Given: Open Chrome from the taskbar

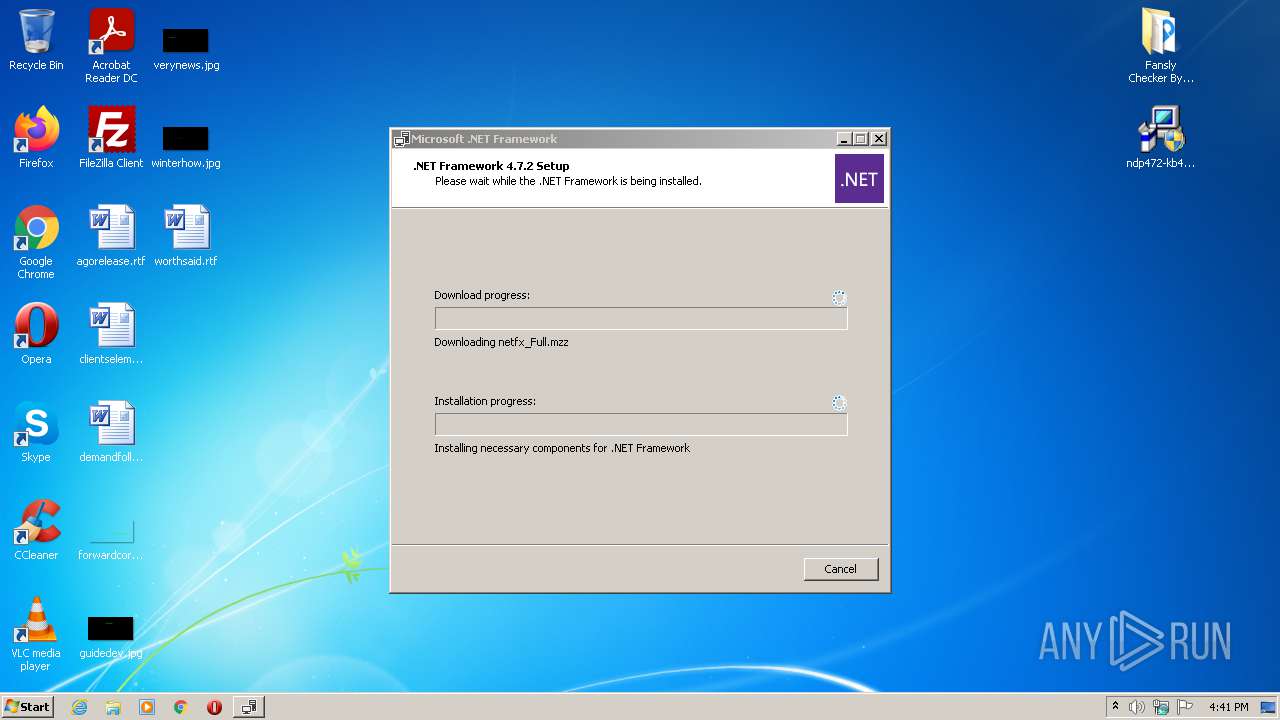Looking at the screenshot, I should point(181,707).
